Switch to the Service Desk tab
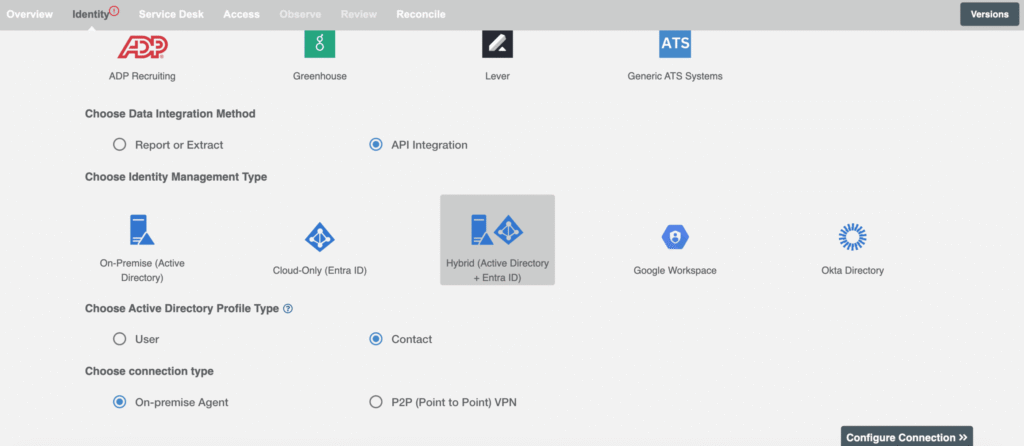The height and width of the screenshot is (446, 1024). pyautogui.click(x=171, y=14)
